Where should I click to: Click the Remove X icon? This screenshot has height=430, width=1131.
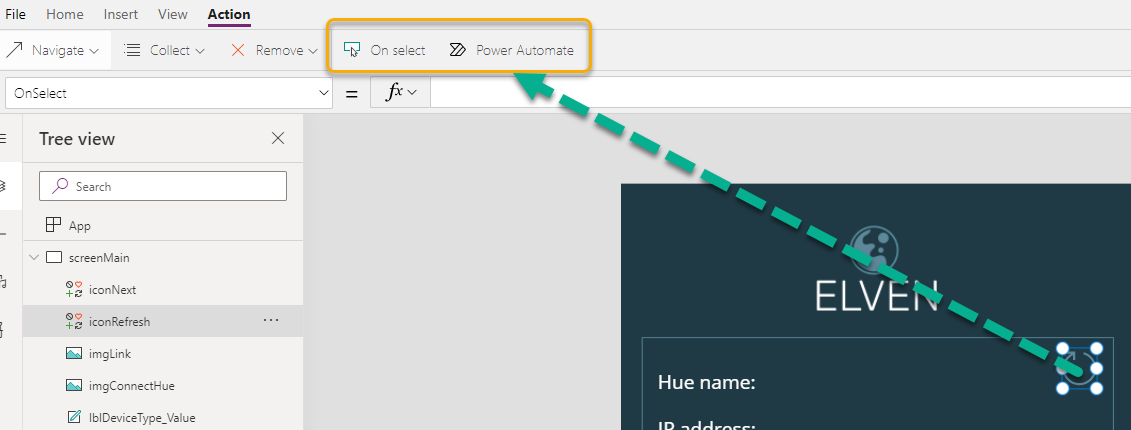238,50
